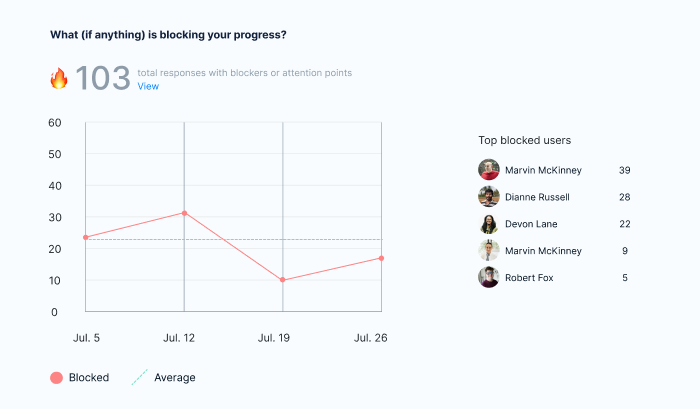
Task: Click the Top blocked users heading
Action: coord(524,141)
